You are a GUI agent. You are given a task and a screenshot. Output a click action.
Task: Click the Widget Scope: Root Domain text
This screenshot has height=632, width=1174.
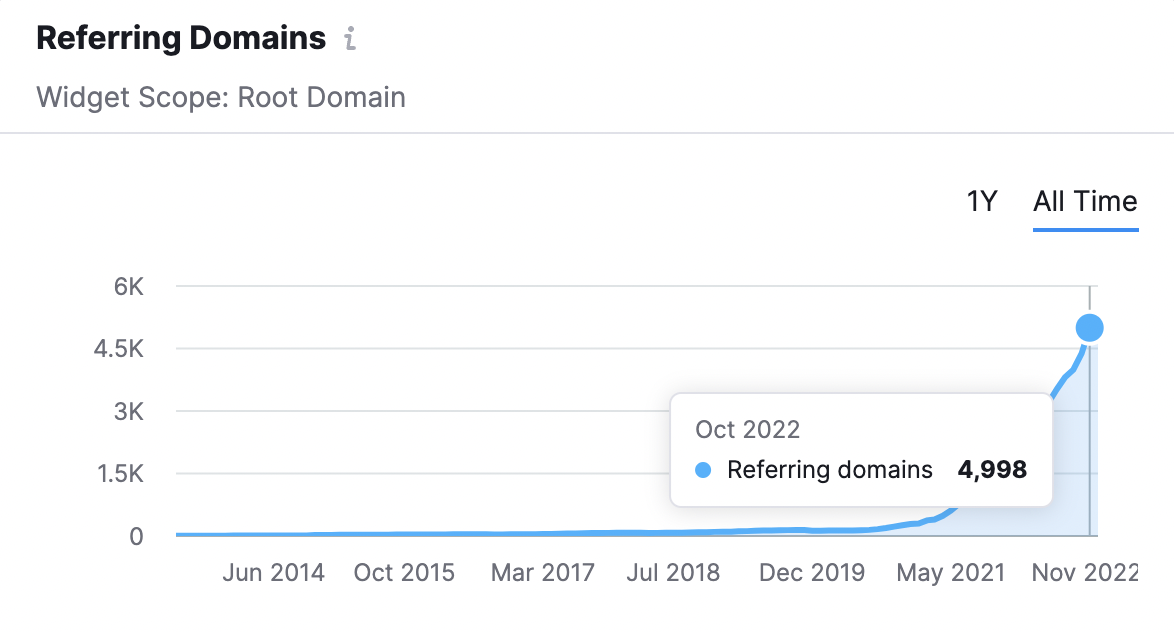coord(221,98)
